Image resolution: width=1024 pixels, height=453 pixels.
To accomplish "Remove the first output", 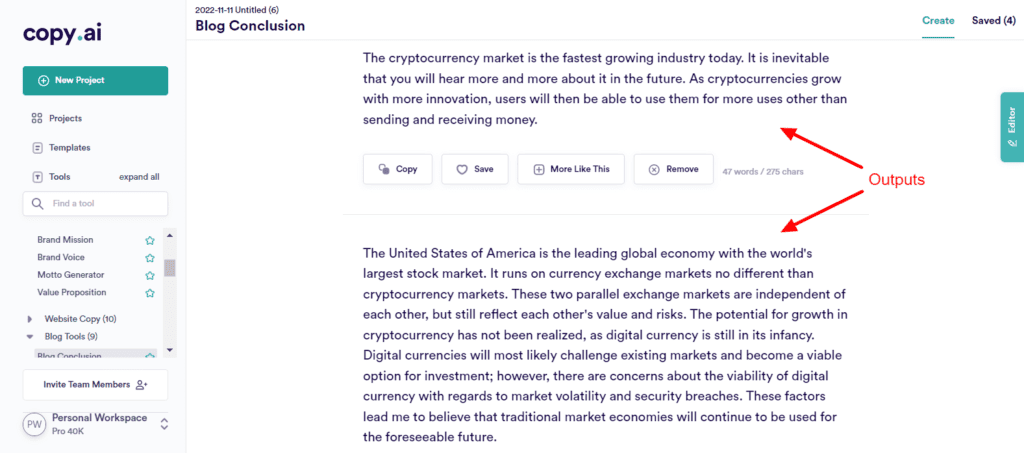I will [x=673, y=169].
